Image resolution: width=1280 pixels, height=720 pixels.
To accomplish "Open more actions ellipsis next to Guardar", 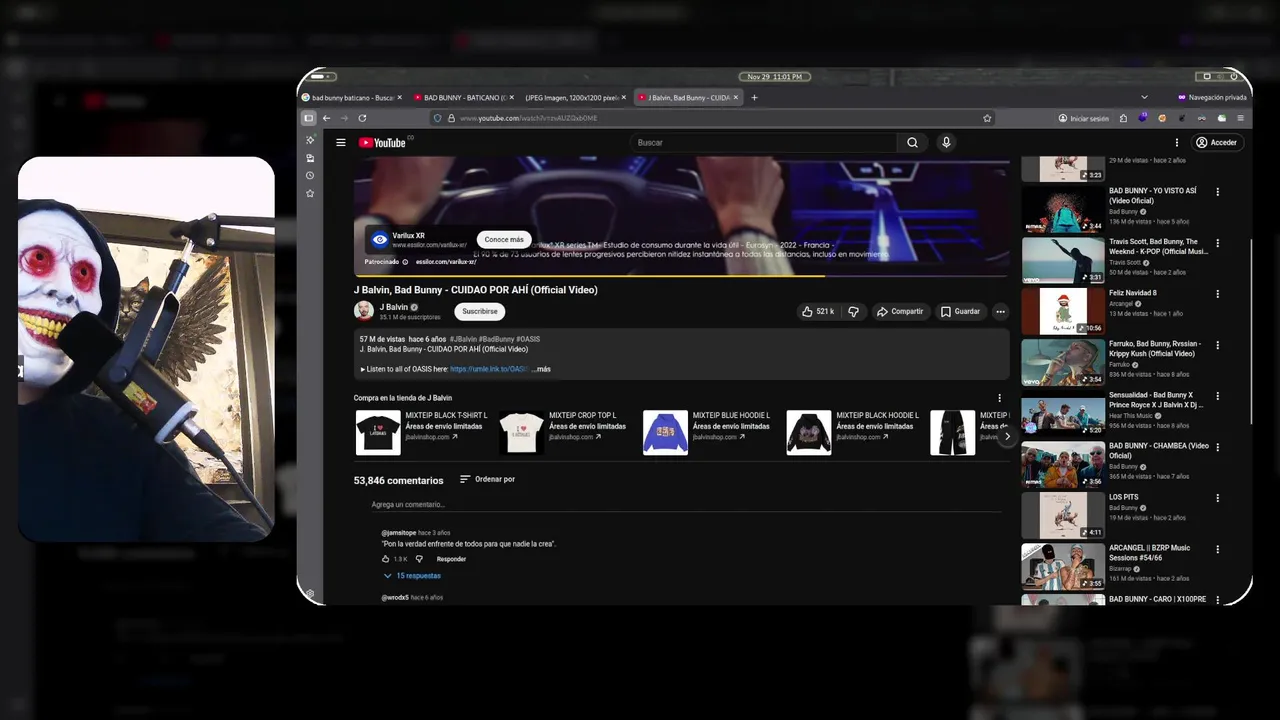I will 1000,311.
